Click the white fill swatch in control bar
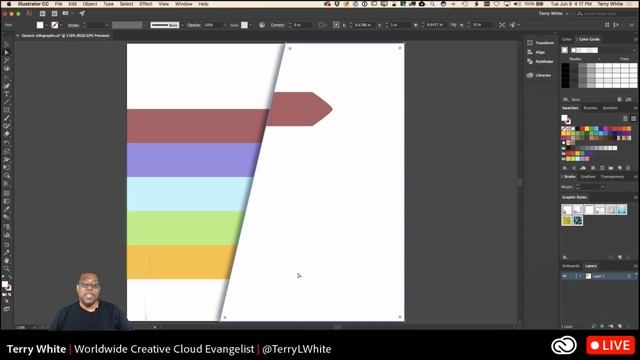Image resolution: width=640 pixels, height=360 pixels. pos(40,25)
